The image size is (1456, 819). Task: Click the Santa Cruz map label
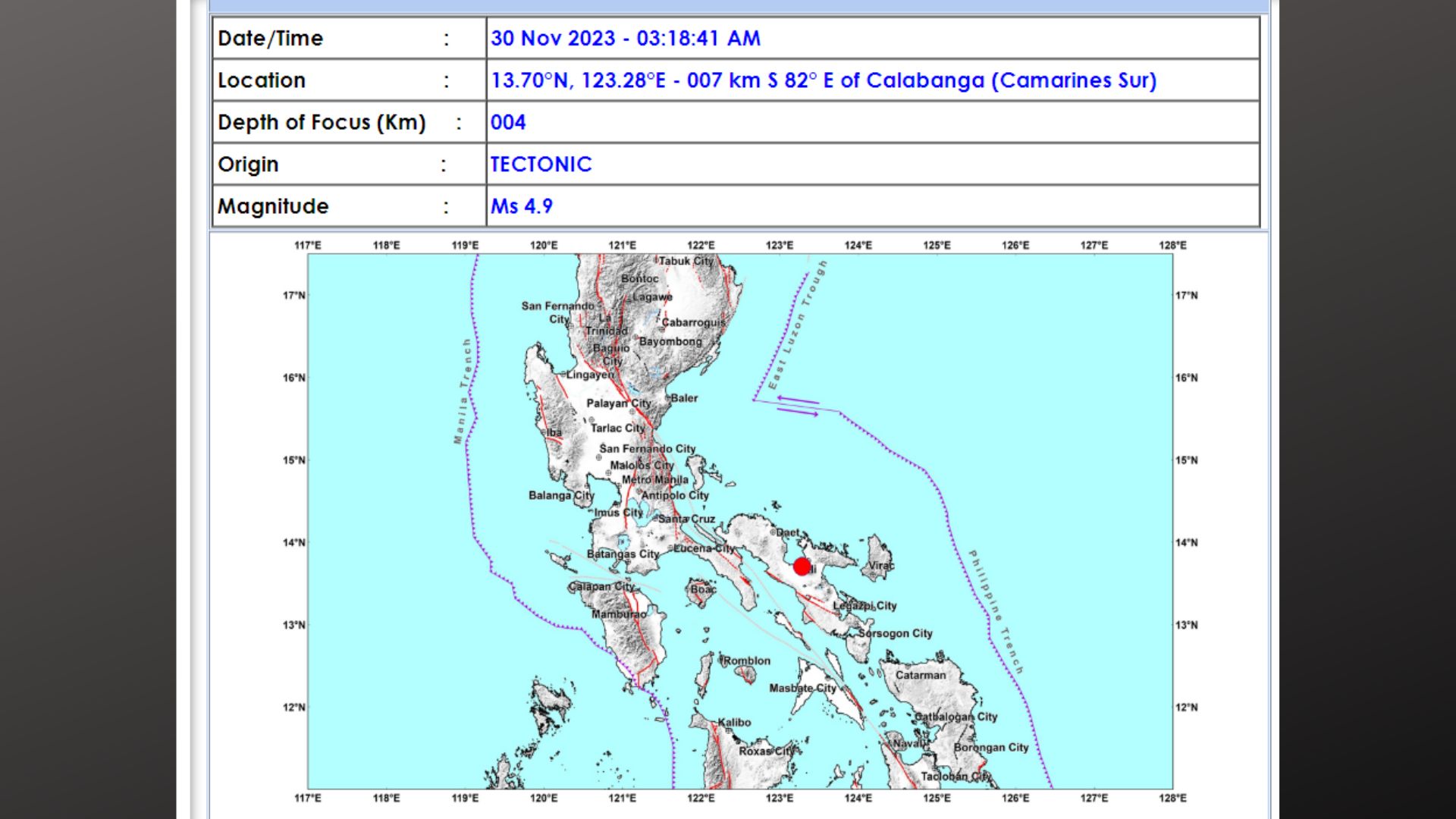coord(687,519)
